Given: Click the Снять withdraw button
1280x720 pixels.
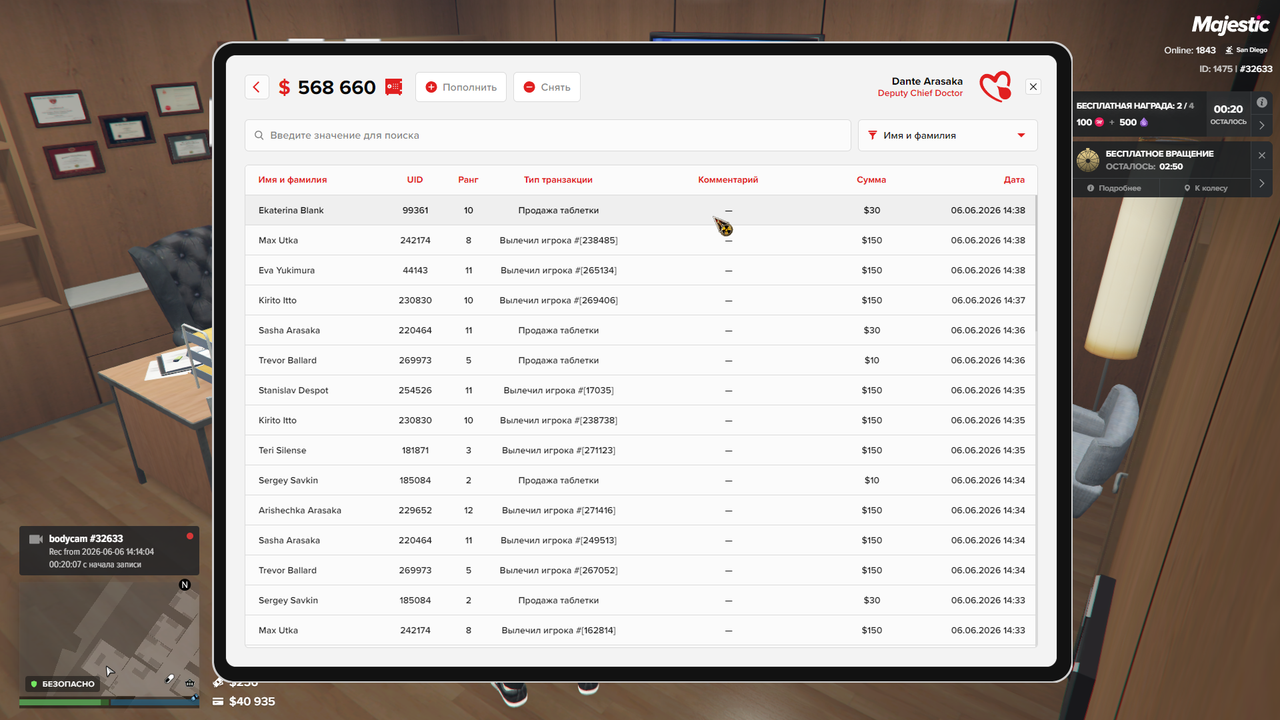Looking at the screenshot, I should [547, 87].
